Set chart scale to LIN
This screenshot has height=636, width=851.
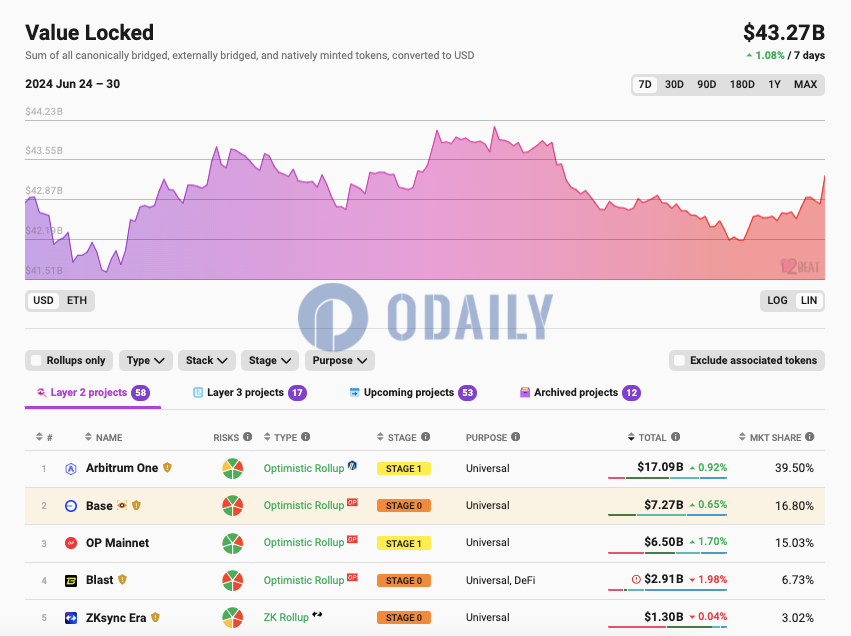tap(809, 301)
